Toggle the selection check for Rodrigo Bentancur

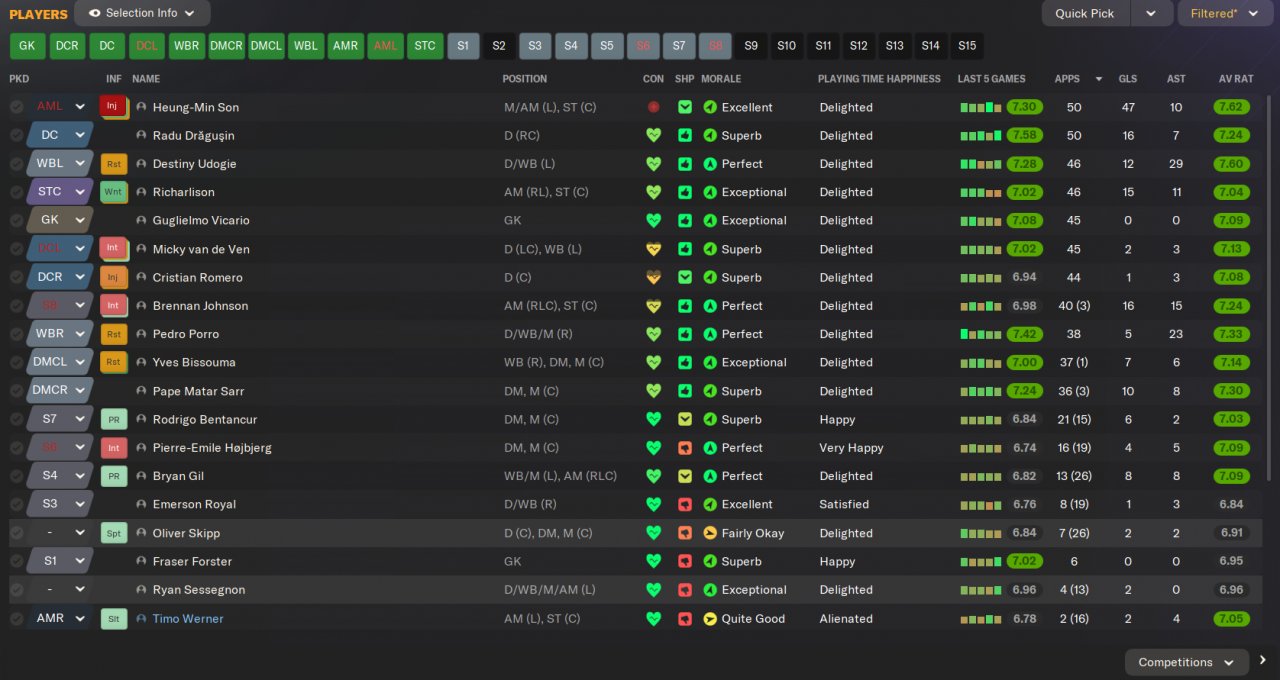coord(17,419)
